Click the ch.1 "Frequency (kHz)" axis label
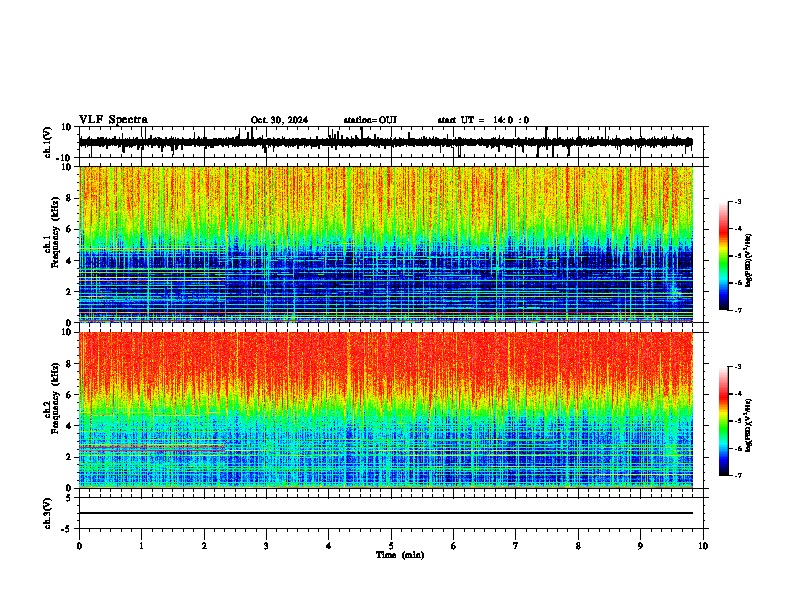Screen dimensions: 792x612 click(55, 233)
